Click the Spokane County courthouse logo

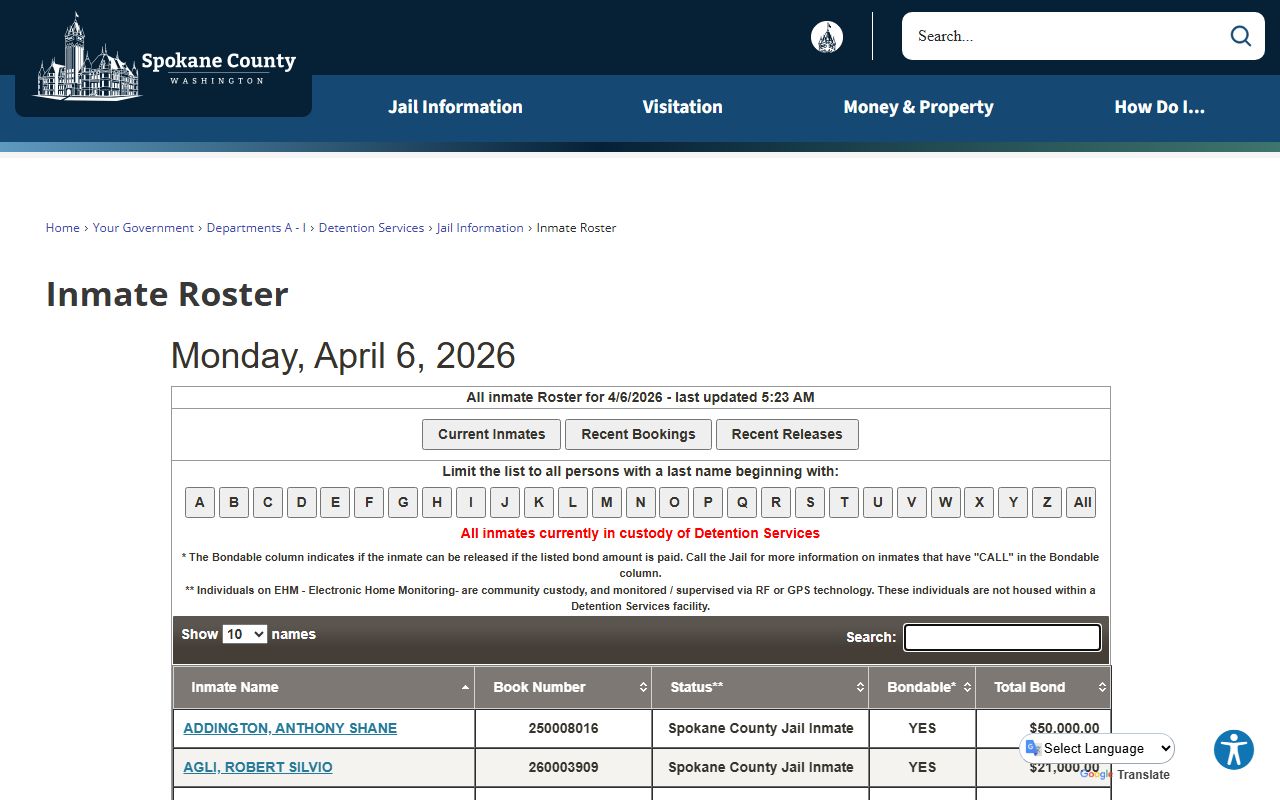point(165,60)
